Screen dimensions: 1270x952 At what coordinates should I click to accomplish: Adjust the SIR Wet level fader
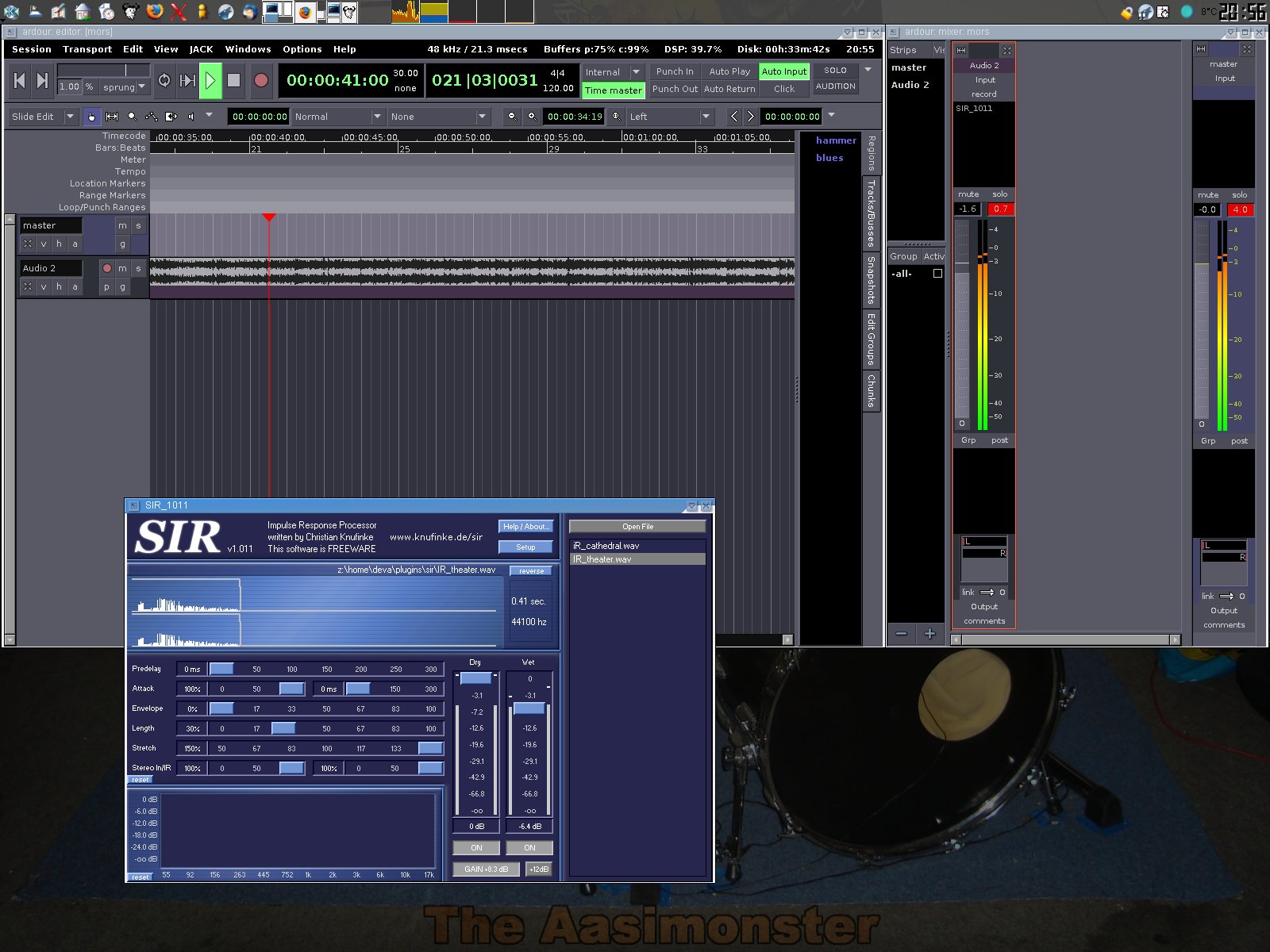pyautogui.click(x=529, y=708)
